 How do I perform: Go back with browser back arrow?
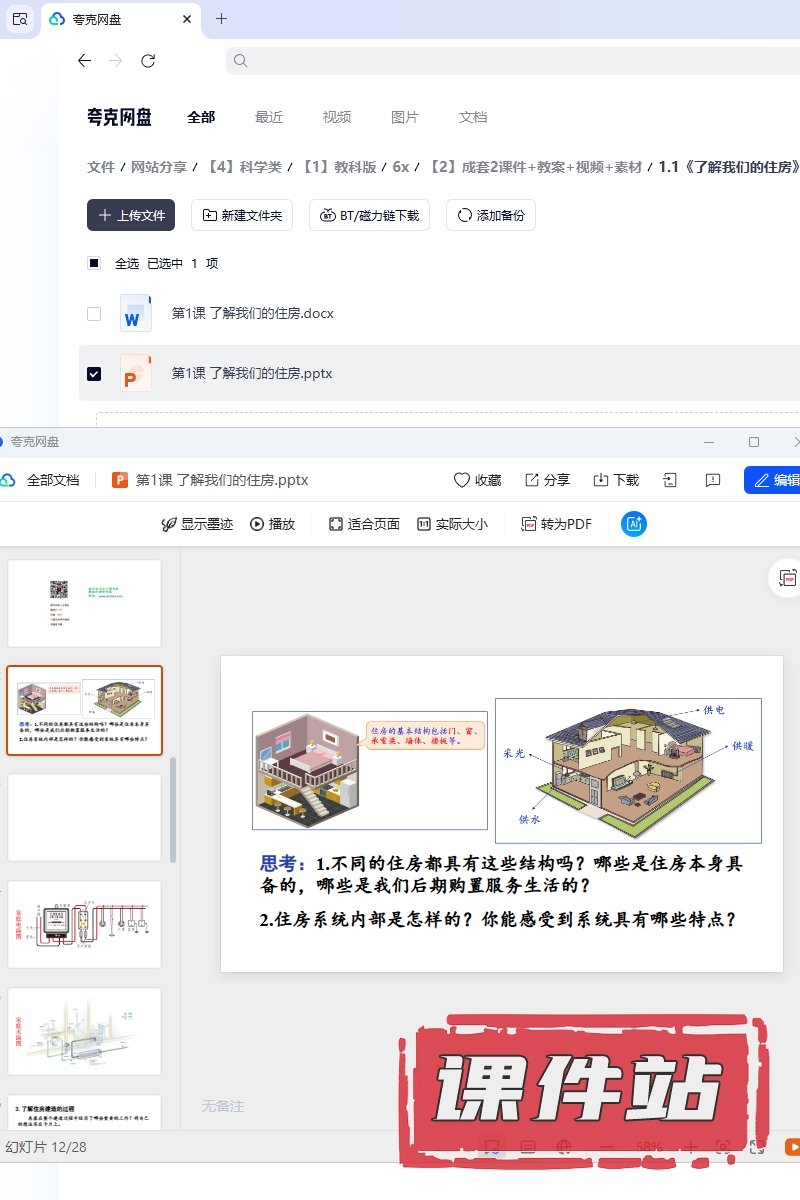point(84,61)
